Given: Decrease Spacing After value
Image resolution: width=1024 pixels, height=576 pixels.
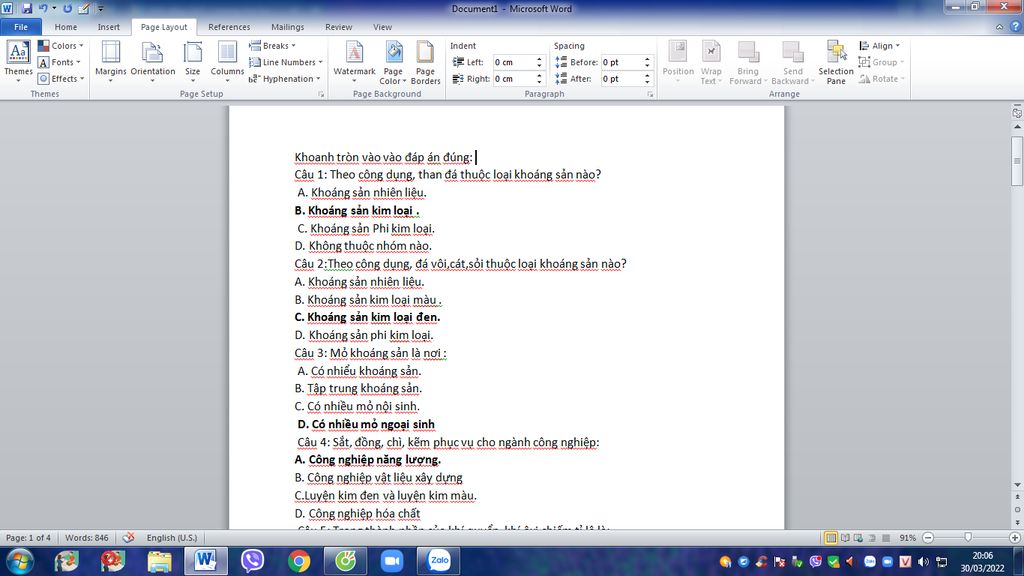Looking at the screenshot, I should [647, 82].
